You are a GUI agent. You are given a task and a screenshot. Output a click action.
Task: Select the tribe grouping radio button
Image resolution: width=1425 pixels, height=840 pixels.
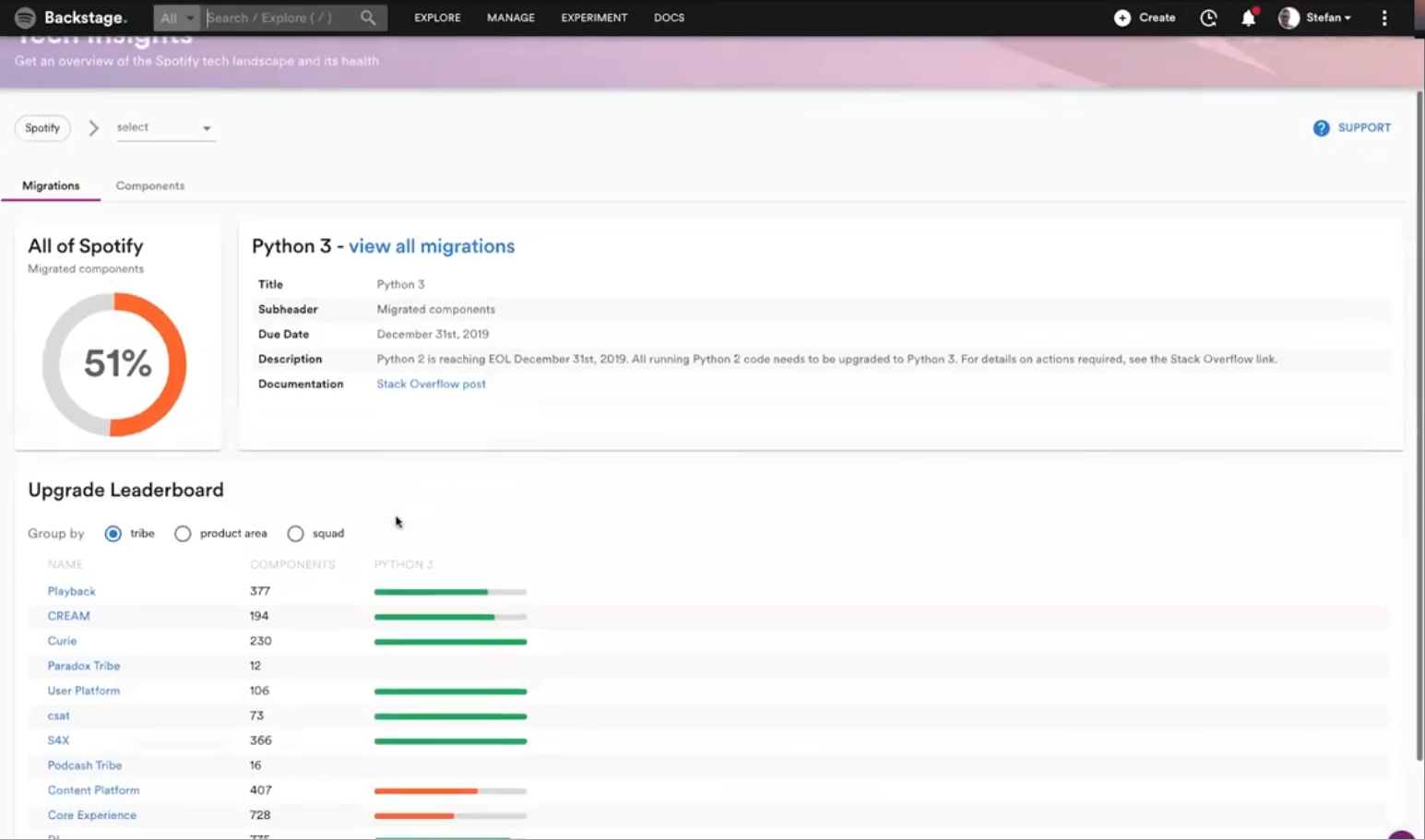(113, 534)
